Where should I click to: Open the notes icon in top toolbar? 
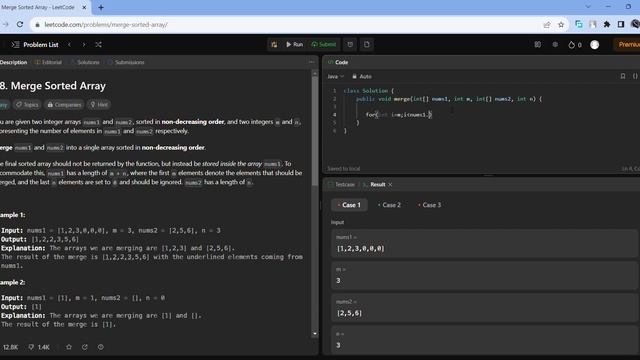tap(367, 44)
